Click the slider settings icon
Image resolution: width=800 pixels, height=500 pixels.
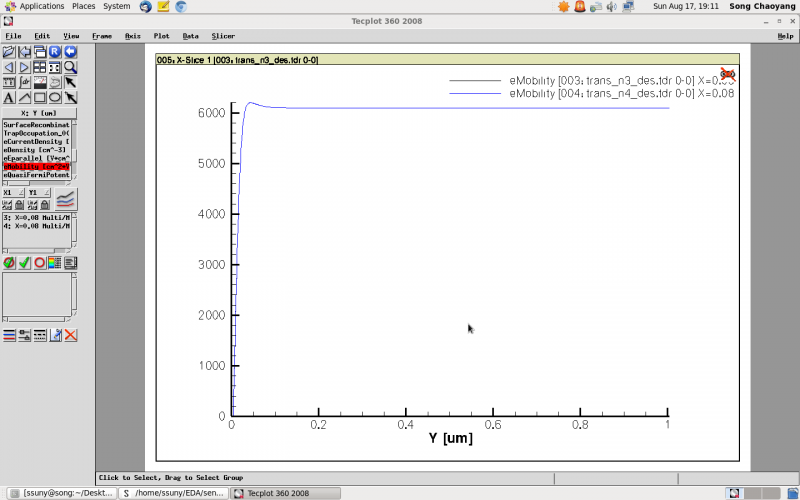[x=24, y=335]
